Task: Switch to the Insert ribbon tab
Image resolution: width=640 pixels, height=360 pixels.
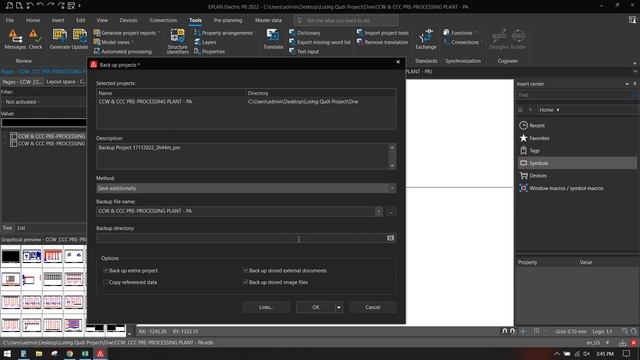Action: click(58, 20)
